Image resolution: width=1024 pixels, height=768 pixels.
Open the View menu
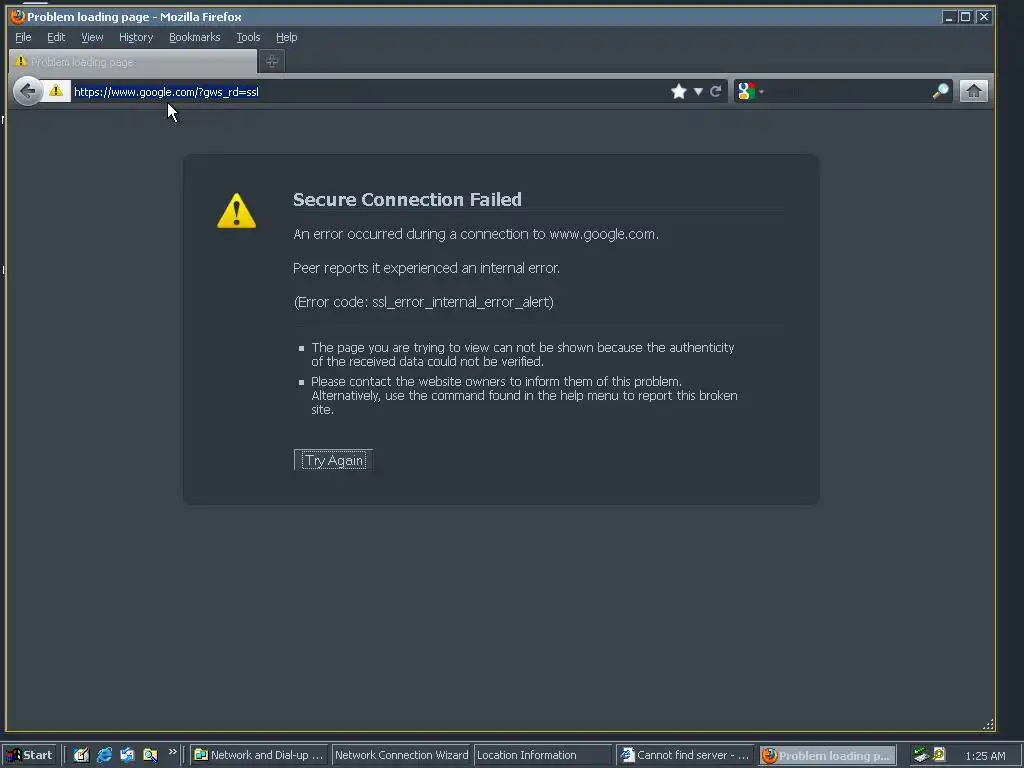tap(92, 37)
